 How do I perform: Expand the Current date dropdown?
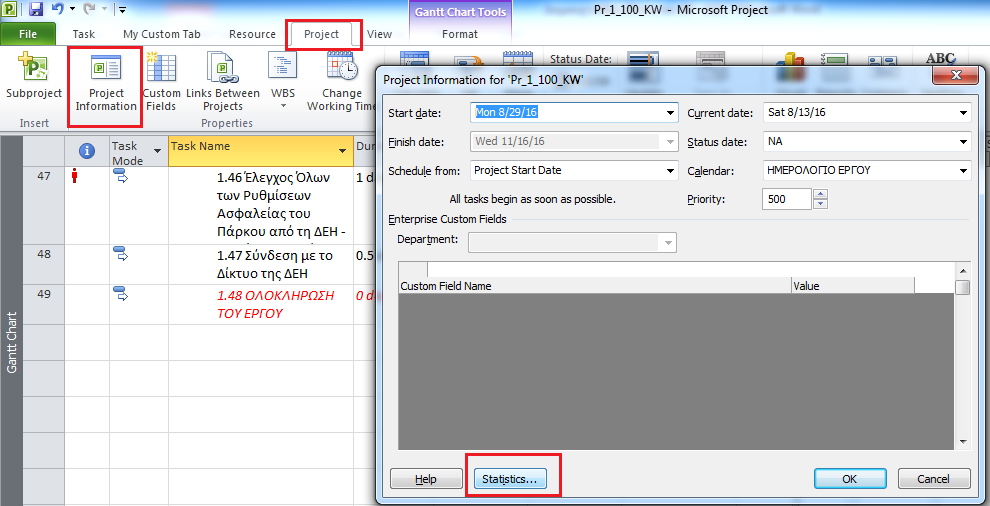(963, 113)
